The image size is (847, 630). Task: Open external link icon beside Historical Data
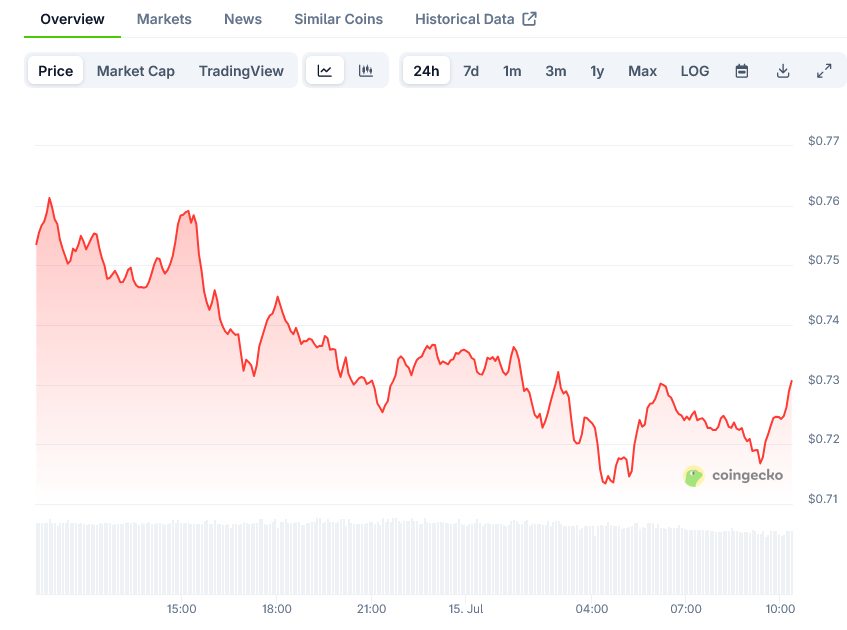(529, 19)
